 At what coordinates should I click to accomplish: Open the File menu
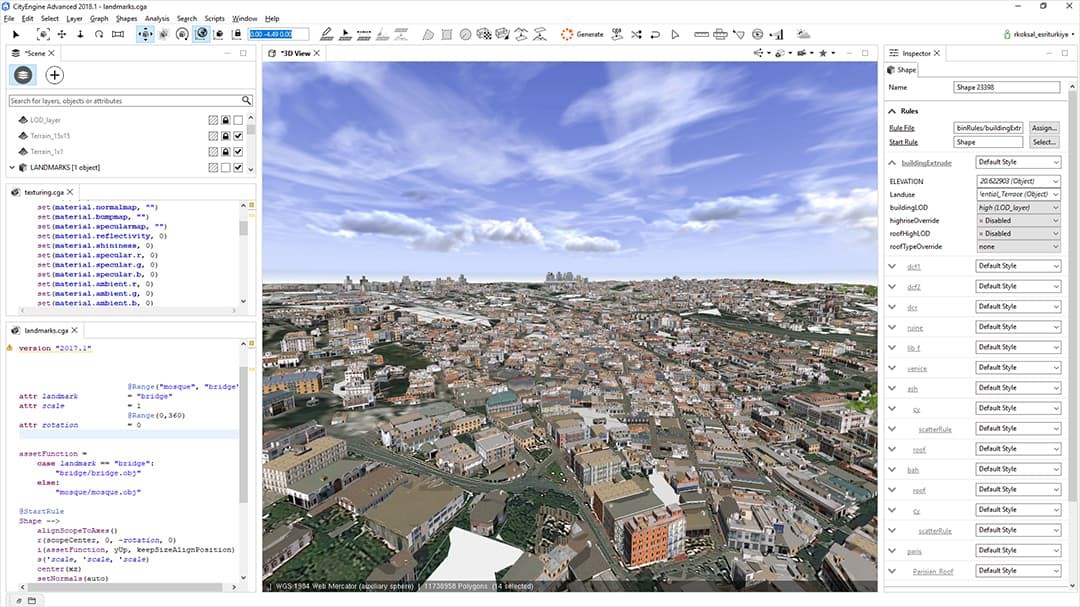point(9,19)
